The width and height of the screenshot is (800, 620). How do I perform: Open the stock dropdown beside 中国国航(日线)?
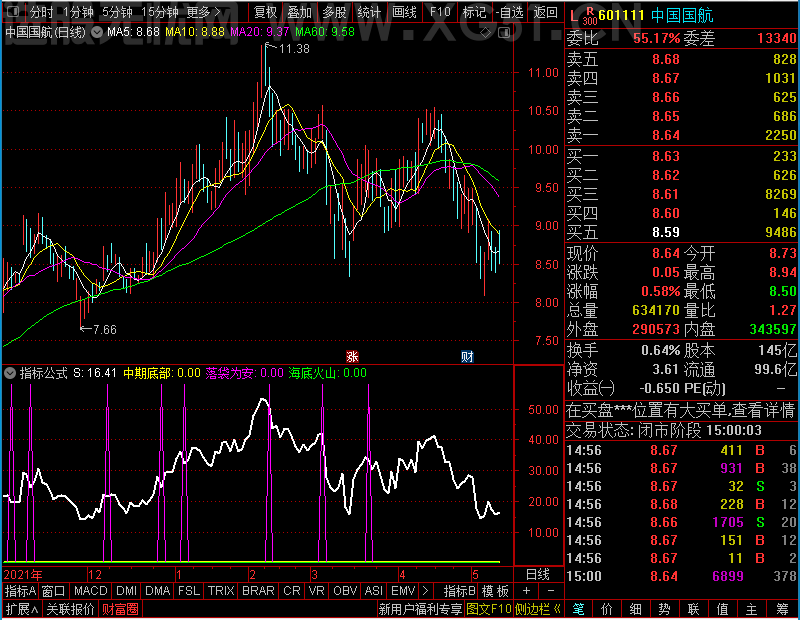click(x=96, y=32)
